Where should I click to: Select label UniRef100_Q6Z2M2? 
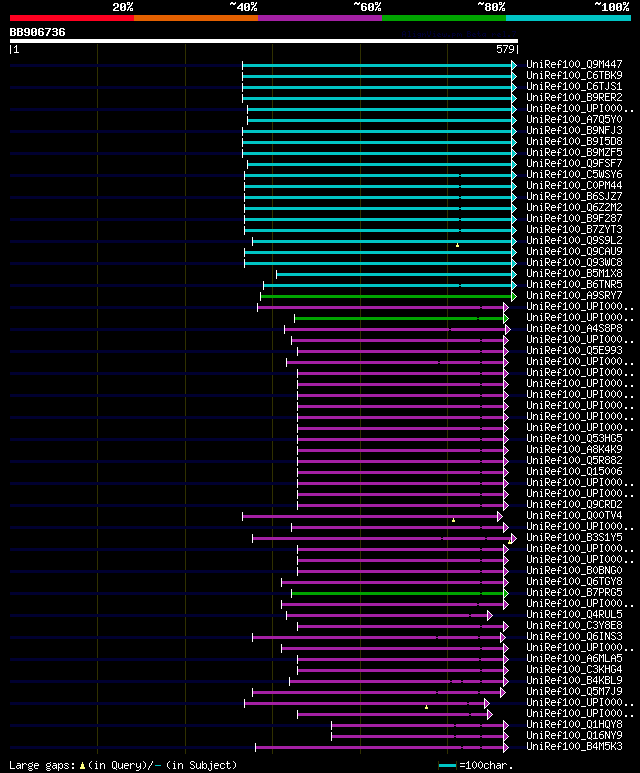point(574,208)
